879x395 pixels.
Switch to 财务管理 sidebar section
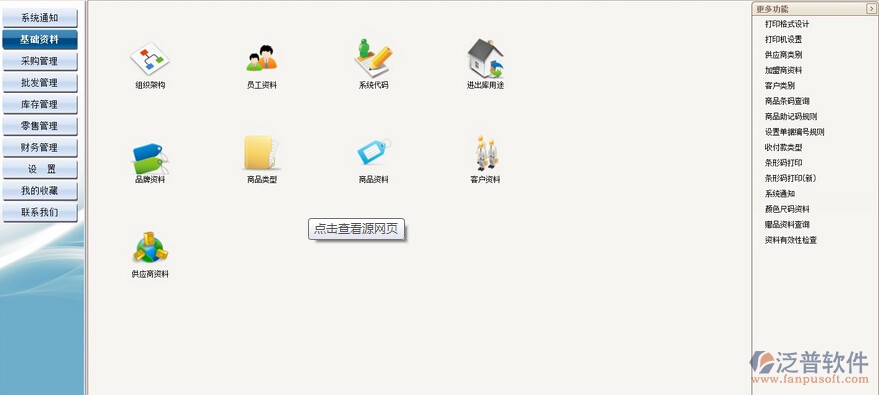pos(40,147)
